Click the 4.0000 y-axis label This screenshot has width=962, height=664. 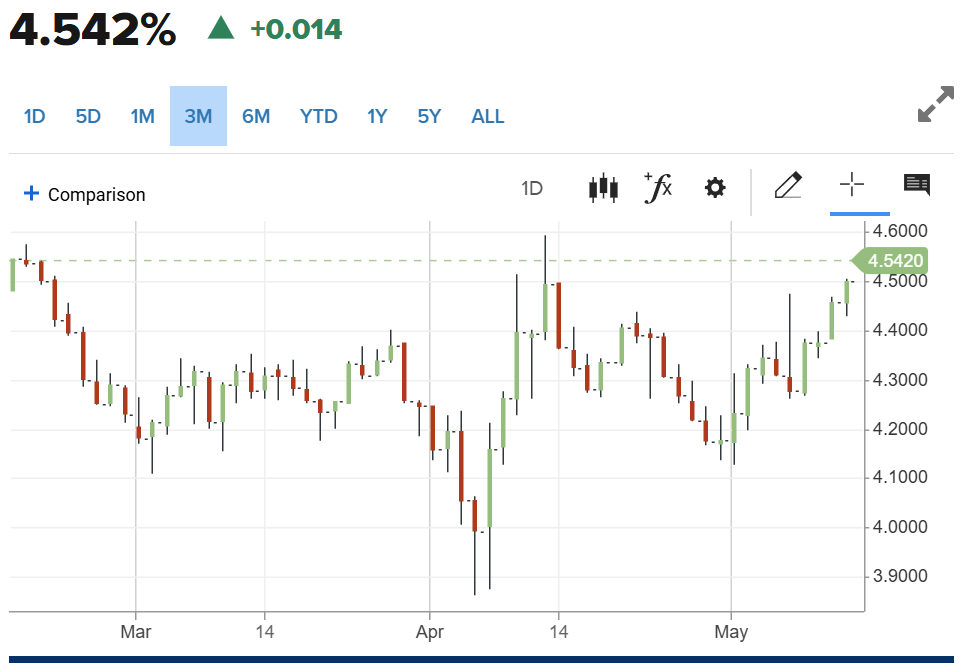coord(899,527)
